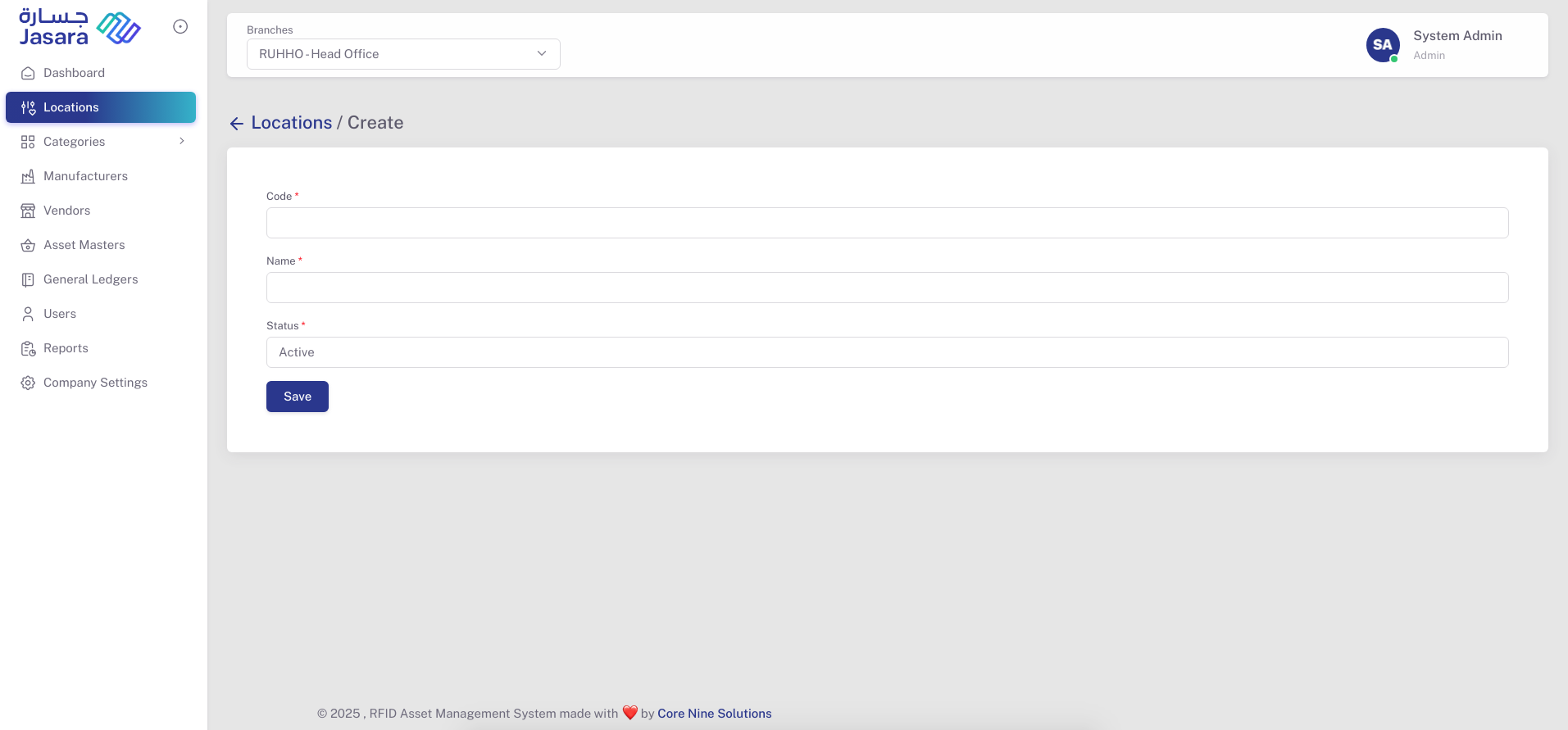Click the Manufacturers factory icon

[28, 176]
